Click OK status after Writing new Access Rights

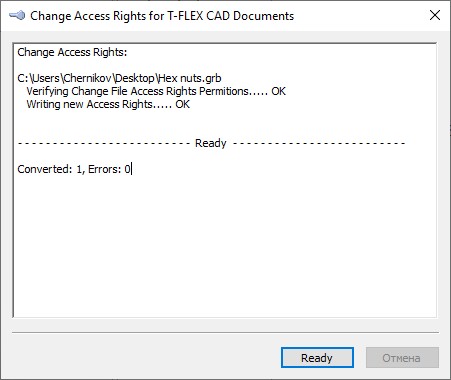[183, 104]
